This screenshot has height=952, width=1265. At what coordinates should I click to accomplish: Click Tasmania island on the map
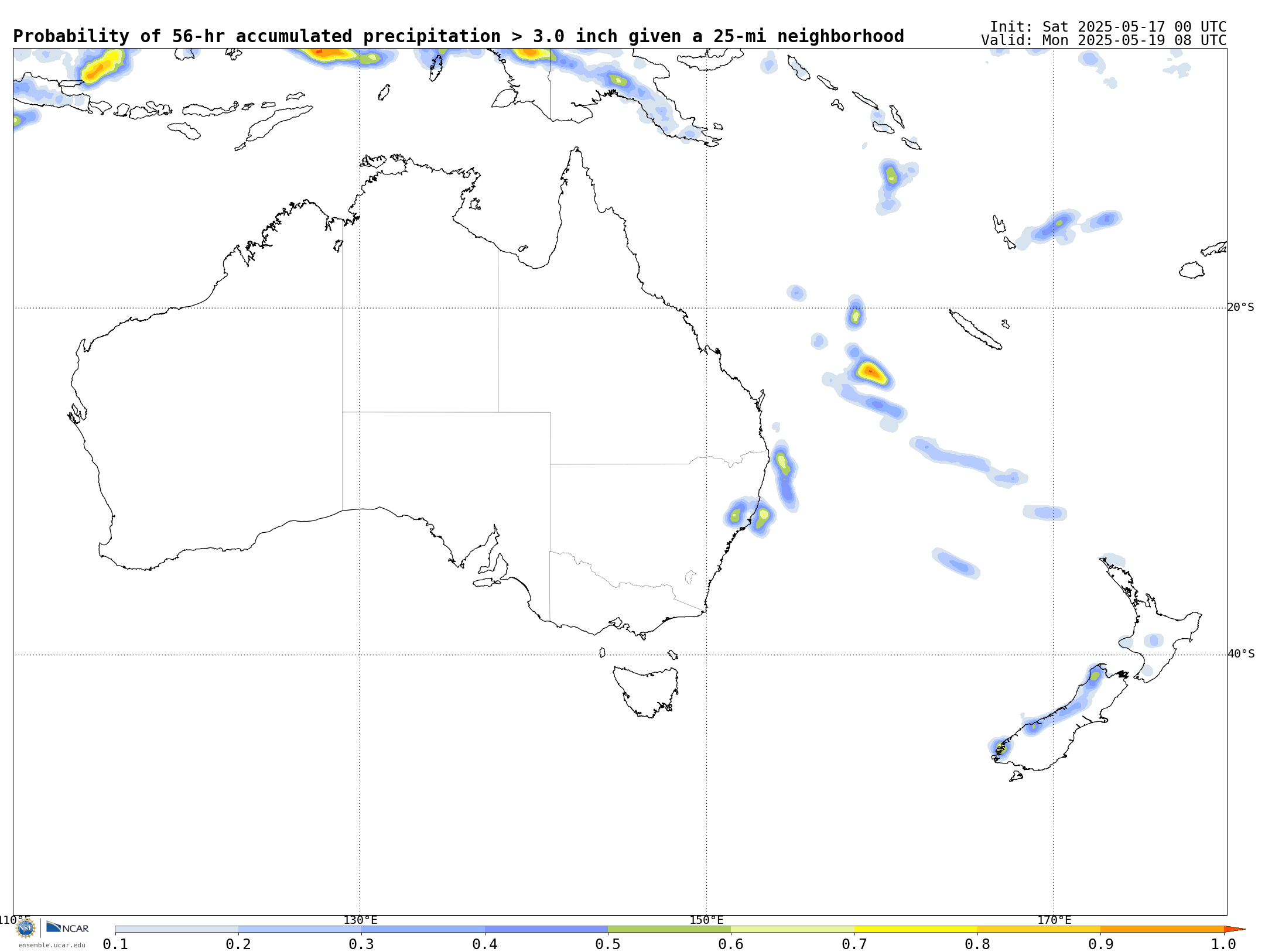(x=646, y=691)
